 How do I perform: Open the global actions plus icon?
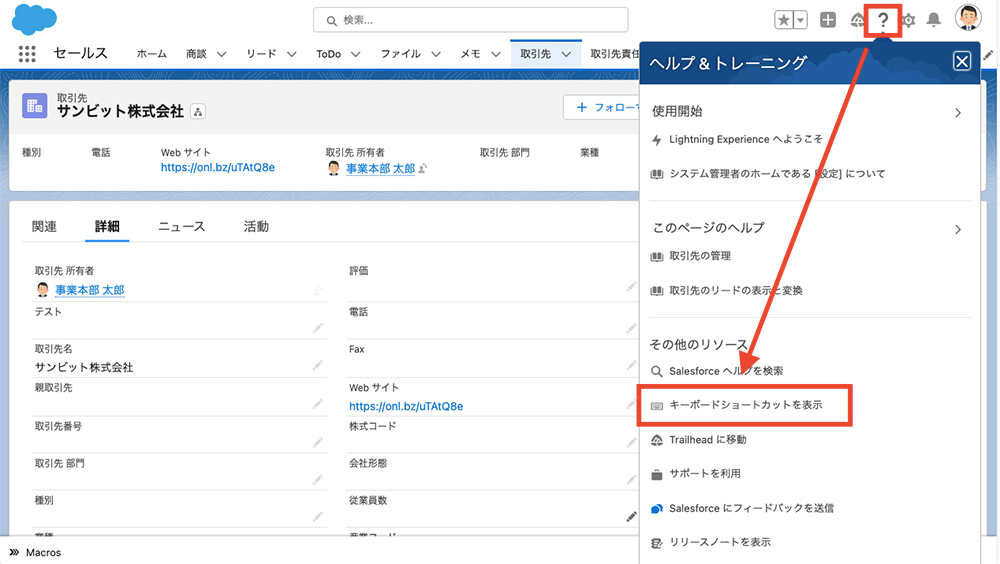click(x=828, y=20)
